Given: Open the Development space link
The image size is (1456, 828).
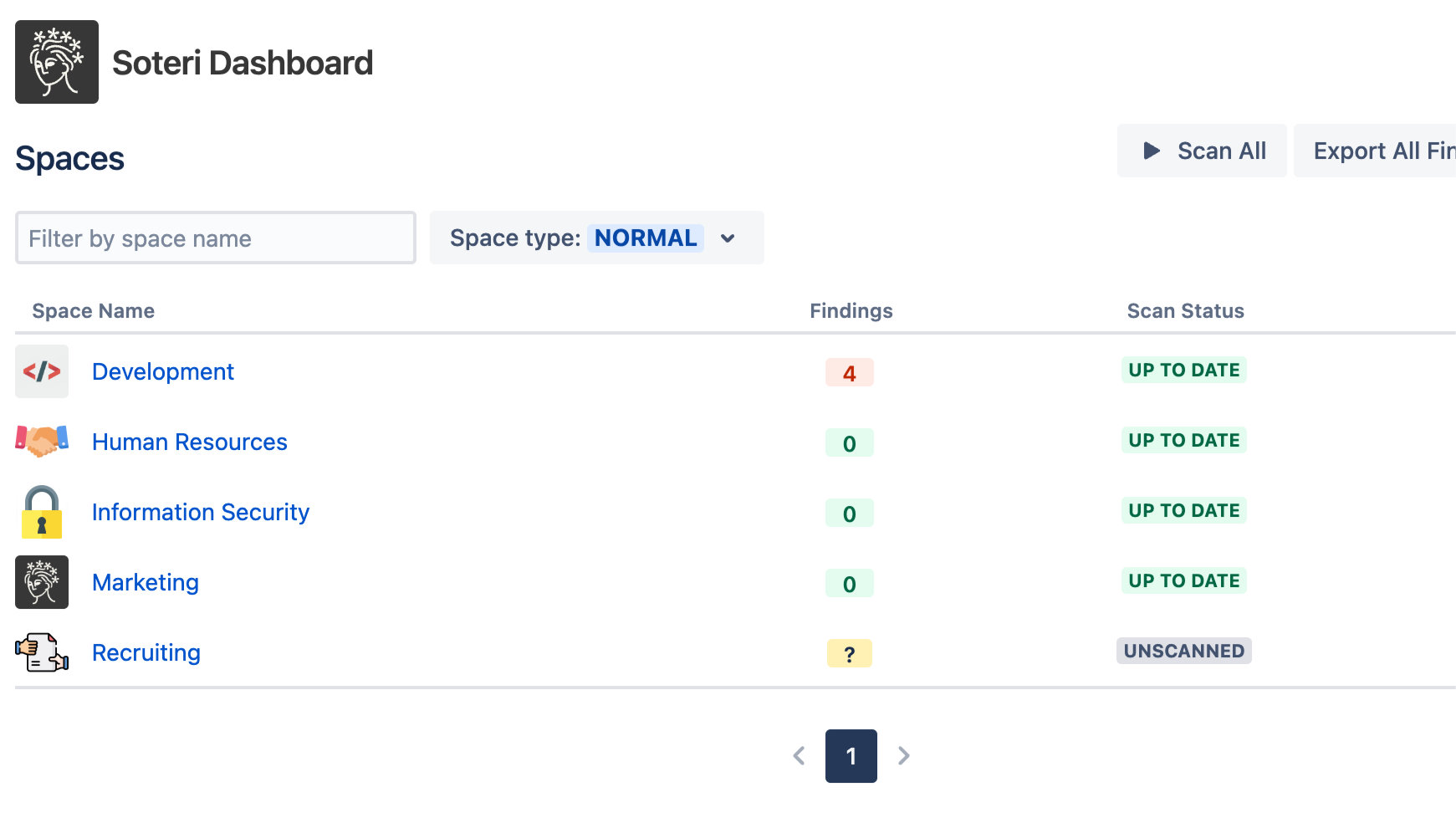Looking at the screenshot, I should 163,371.
